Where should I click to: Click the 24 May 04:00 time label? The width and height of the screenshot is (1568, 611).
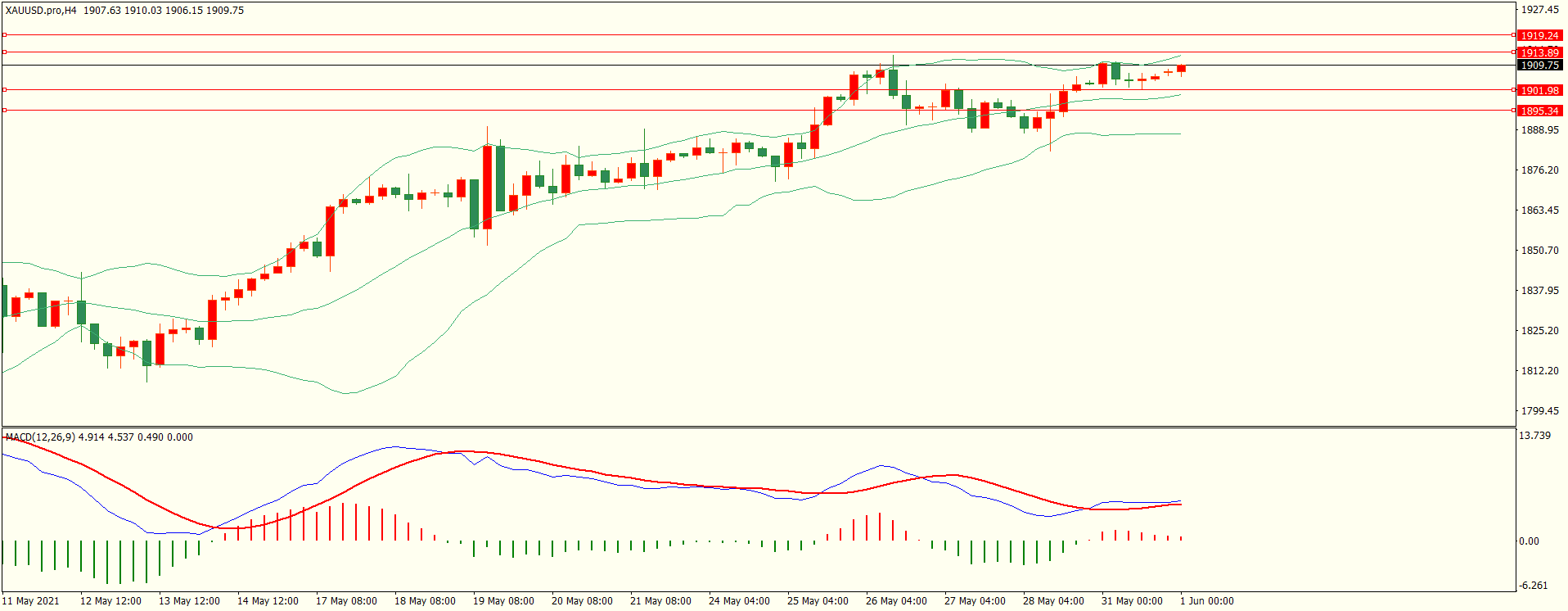pyautogui.click(x=739, y=601)
